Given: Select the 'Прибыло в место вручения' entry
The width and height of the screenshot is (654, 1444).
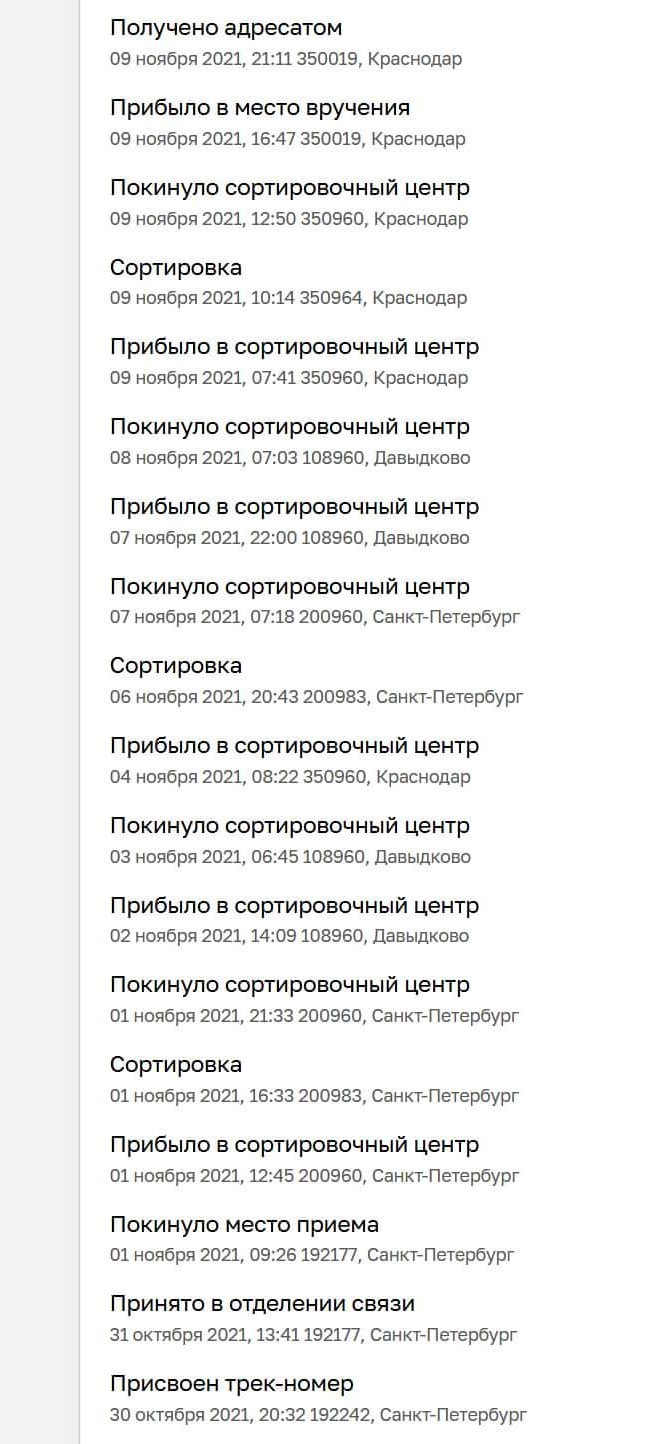Looking at the screenshot, I should point(260,108).
